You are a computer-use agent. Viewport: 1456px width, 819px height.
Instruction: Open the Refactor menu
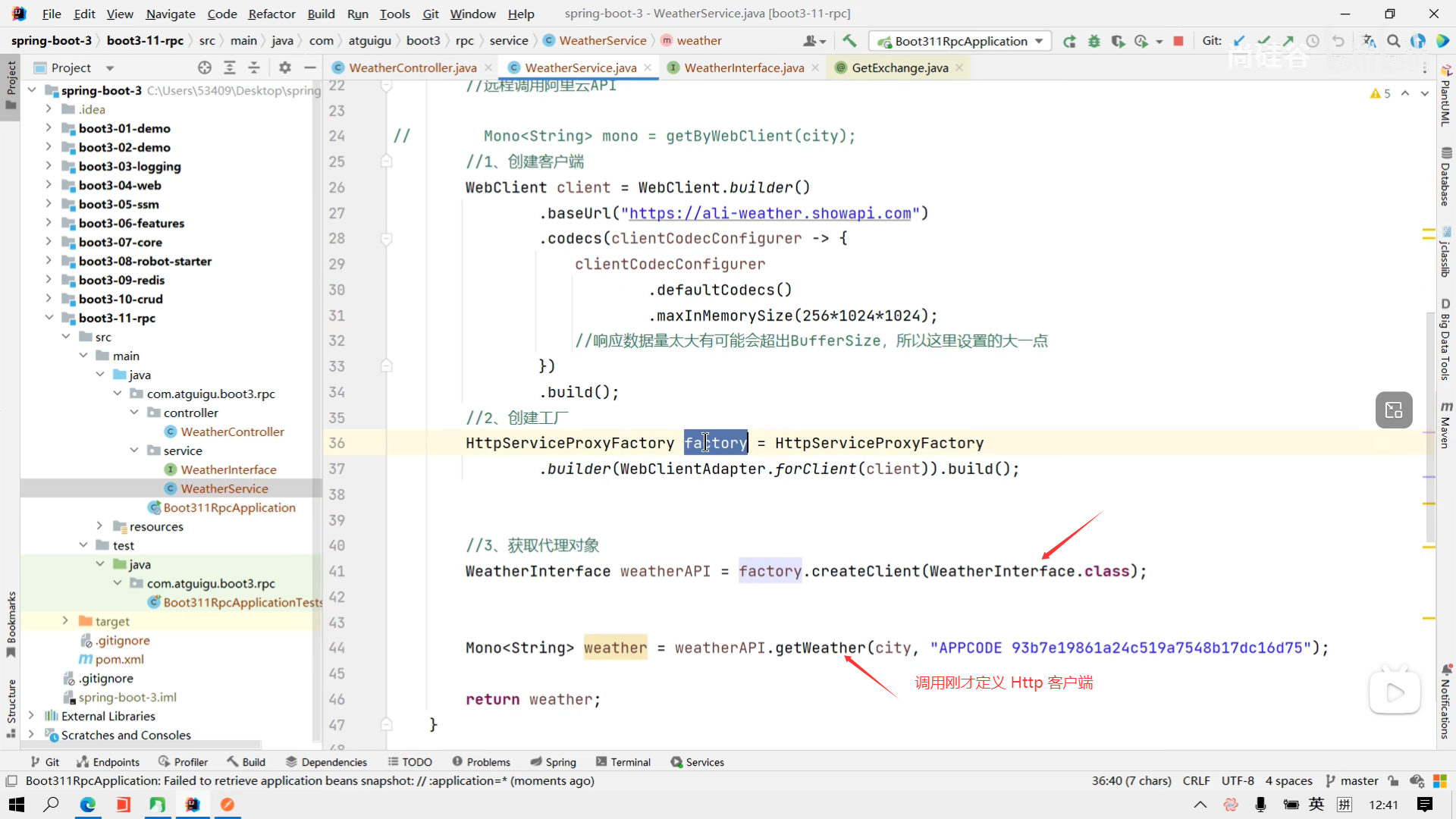[x=271, y=14]
